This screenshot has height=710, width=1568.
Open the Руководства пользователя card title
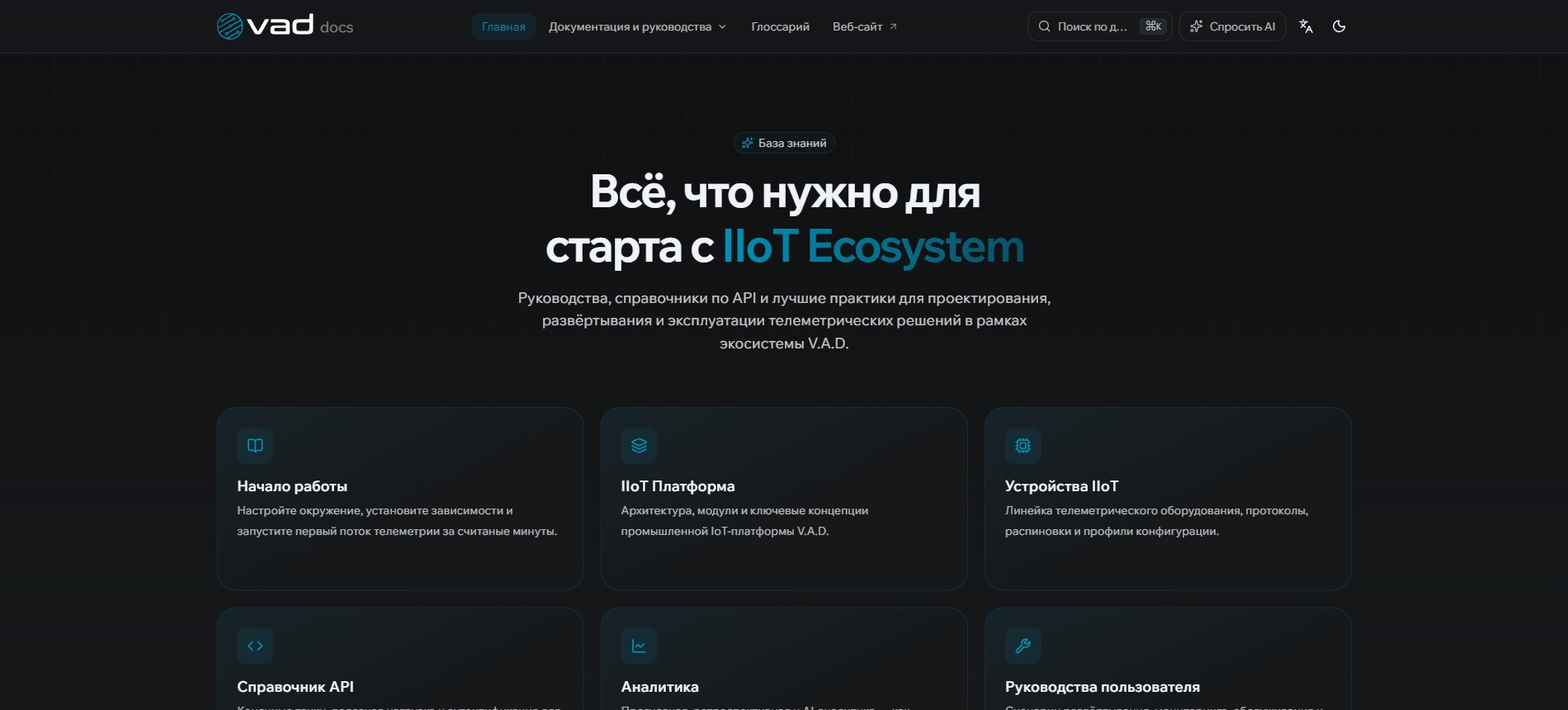pos(1102,687)
